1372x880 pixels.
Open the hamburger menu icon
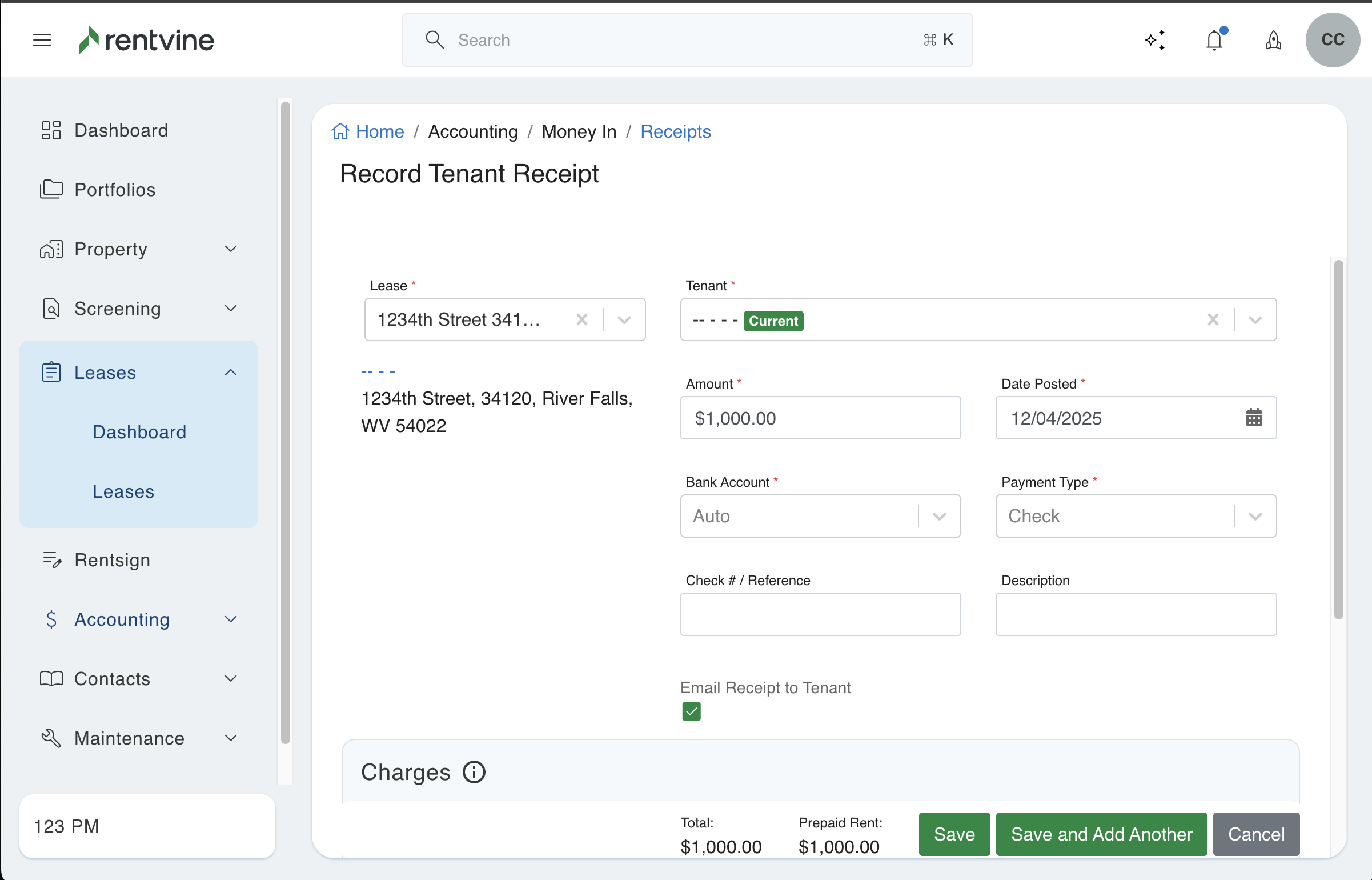[x=42, y=40]
